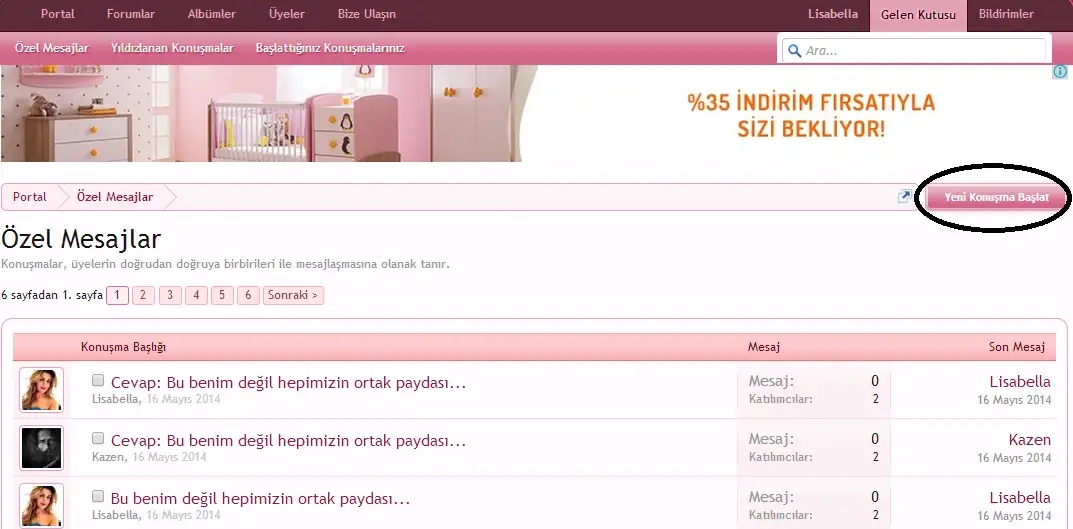Click in the Ara search field
This screenshot has height=529, width=1073.
(x=920, y=50)
